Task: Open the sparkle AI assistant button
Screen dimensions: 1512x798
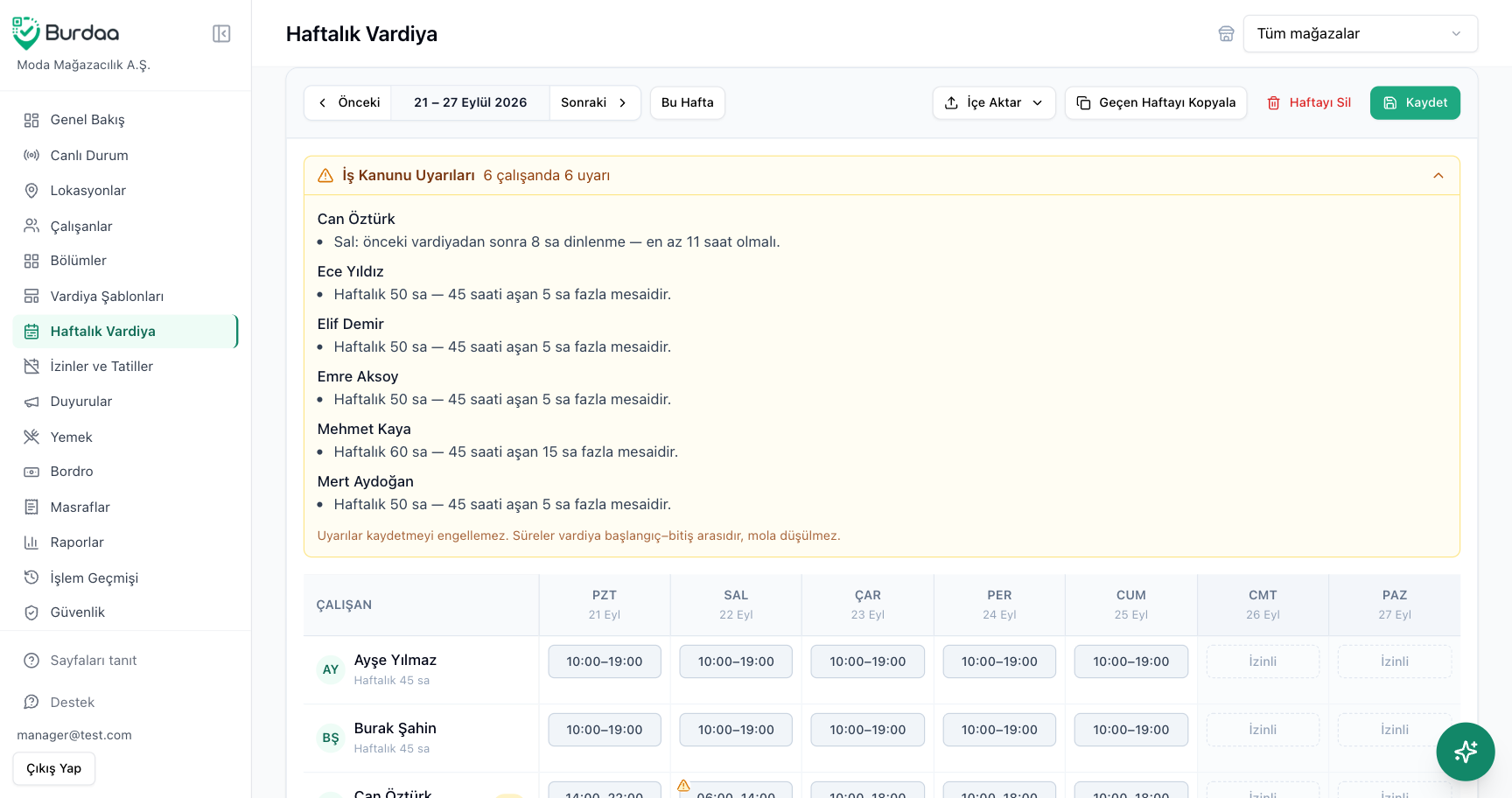Action: coord(1465,751)
